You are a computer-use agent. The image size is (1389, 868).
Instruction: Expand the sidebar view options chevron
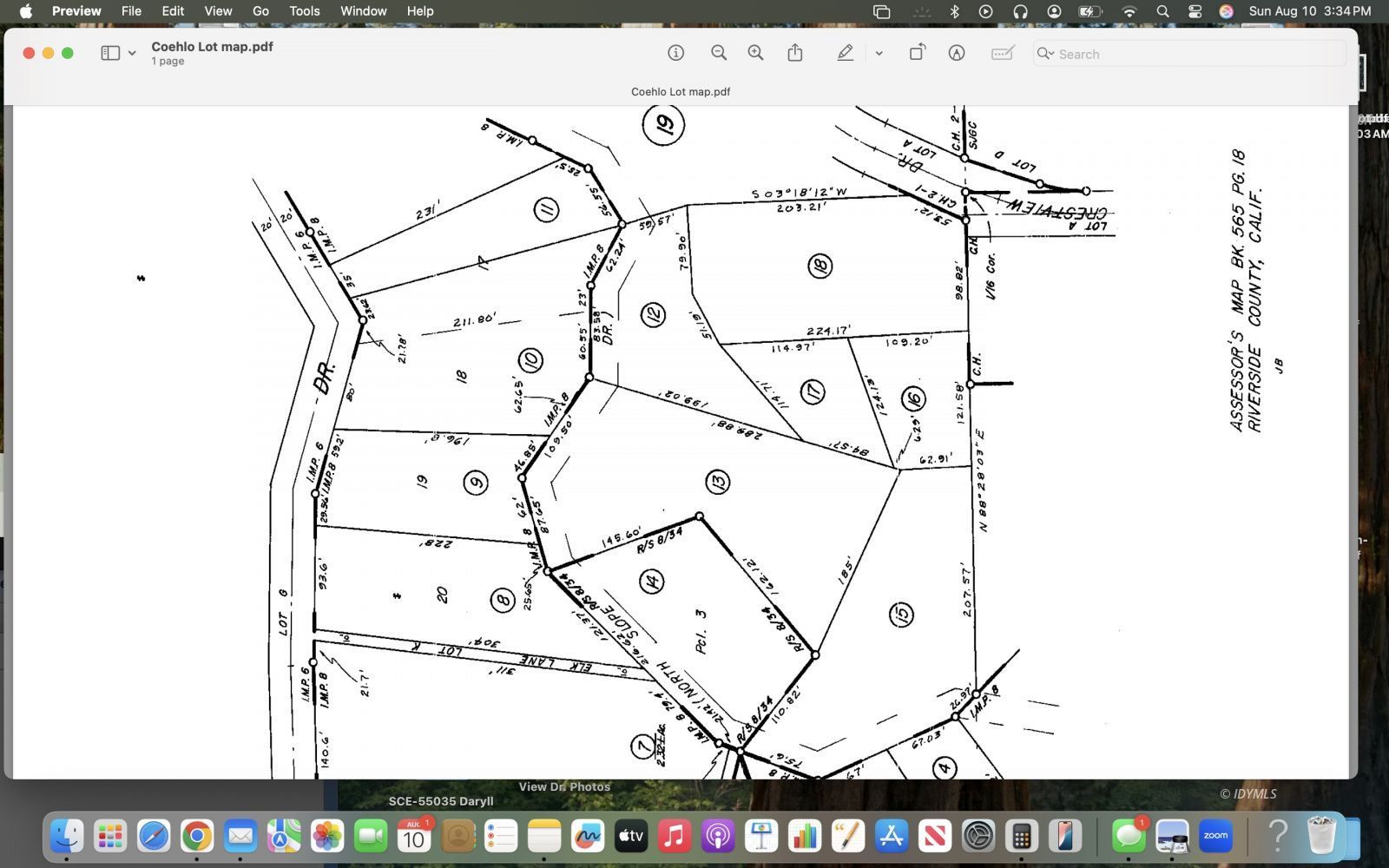click(x=132, y=53)
